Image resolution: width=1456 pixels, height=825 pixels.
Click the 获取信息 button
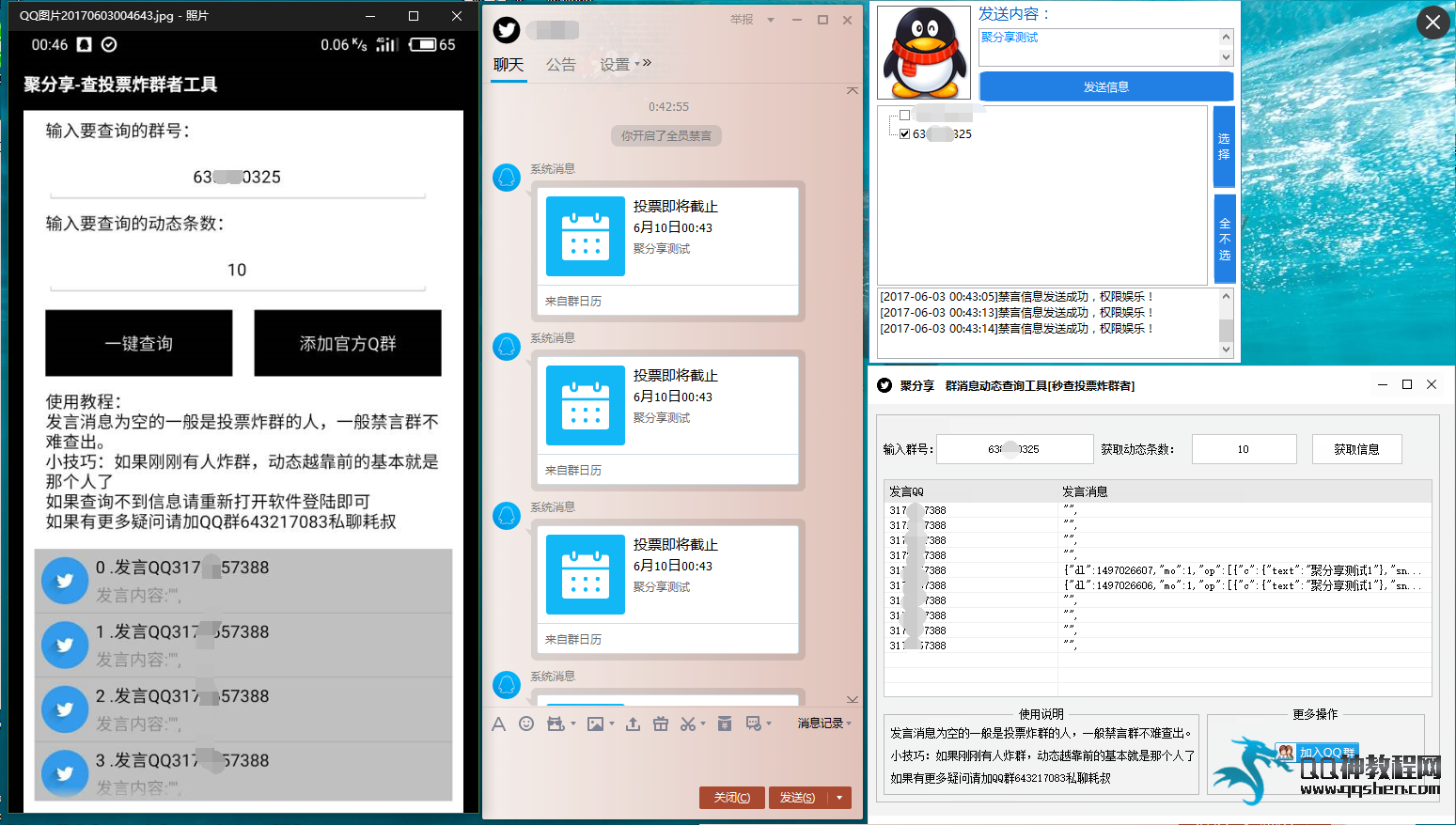(x=1356, y=449)
